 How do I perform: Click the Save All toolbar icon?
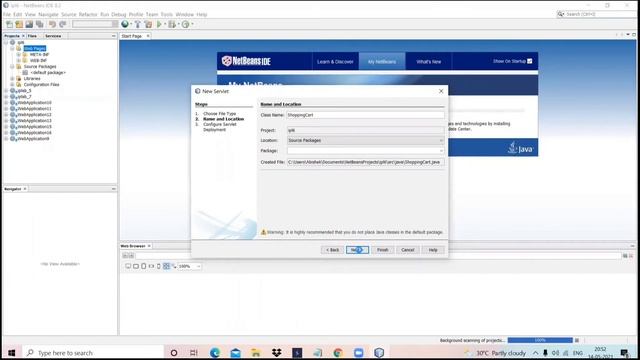(40, 24)
